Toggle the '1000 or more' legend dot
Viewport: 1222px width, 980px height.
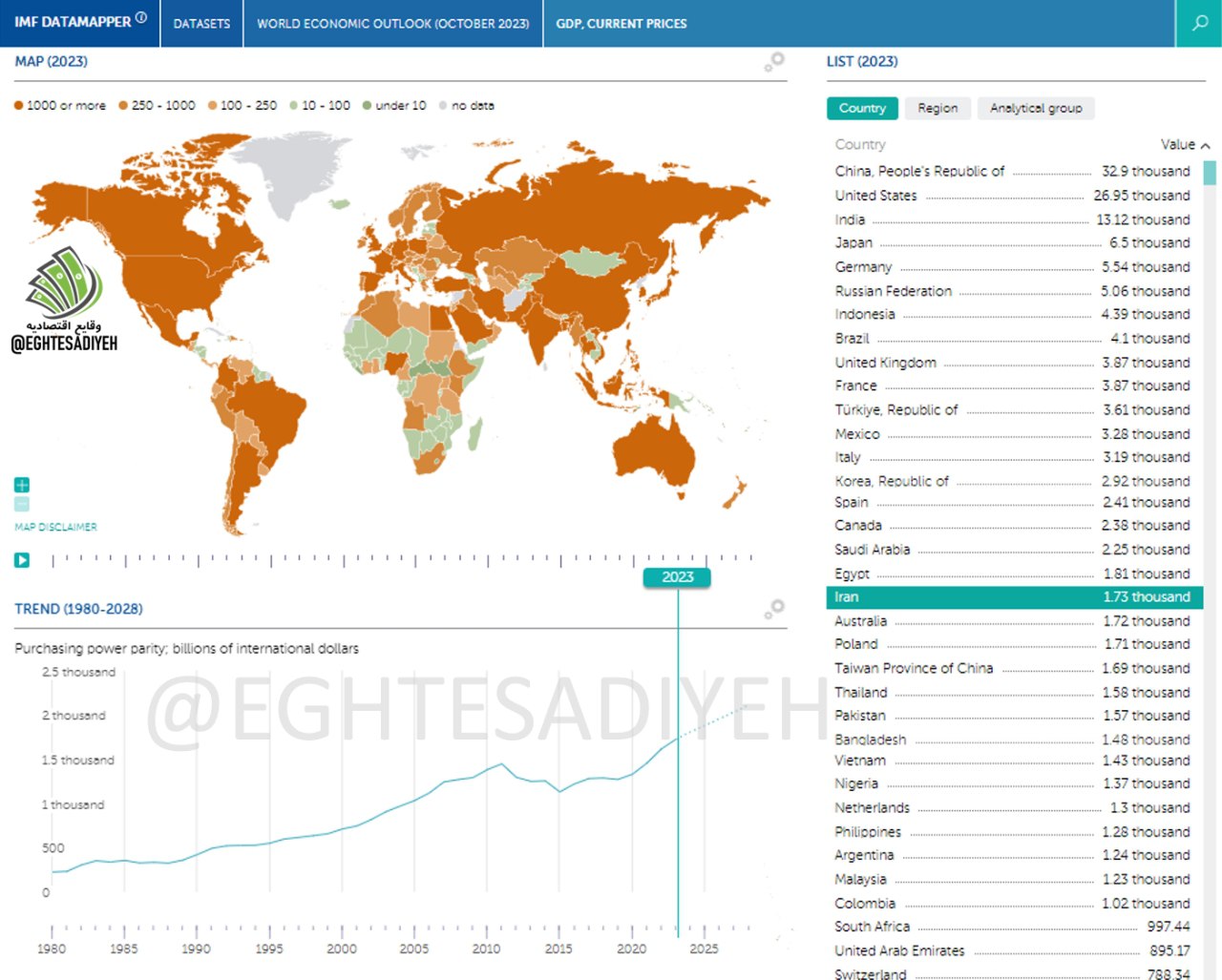(18, 106)
